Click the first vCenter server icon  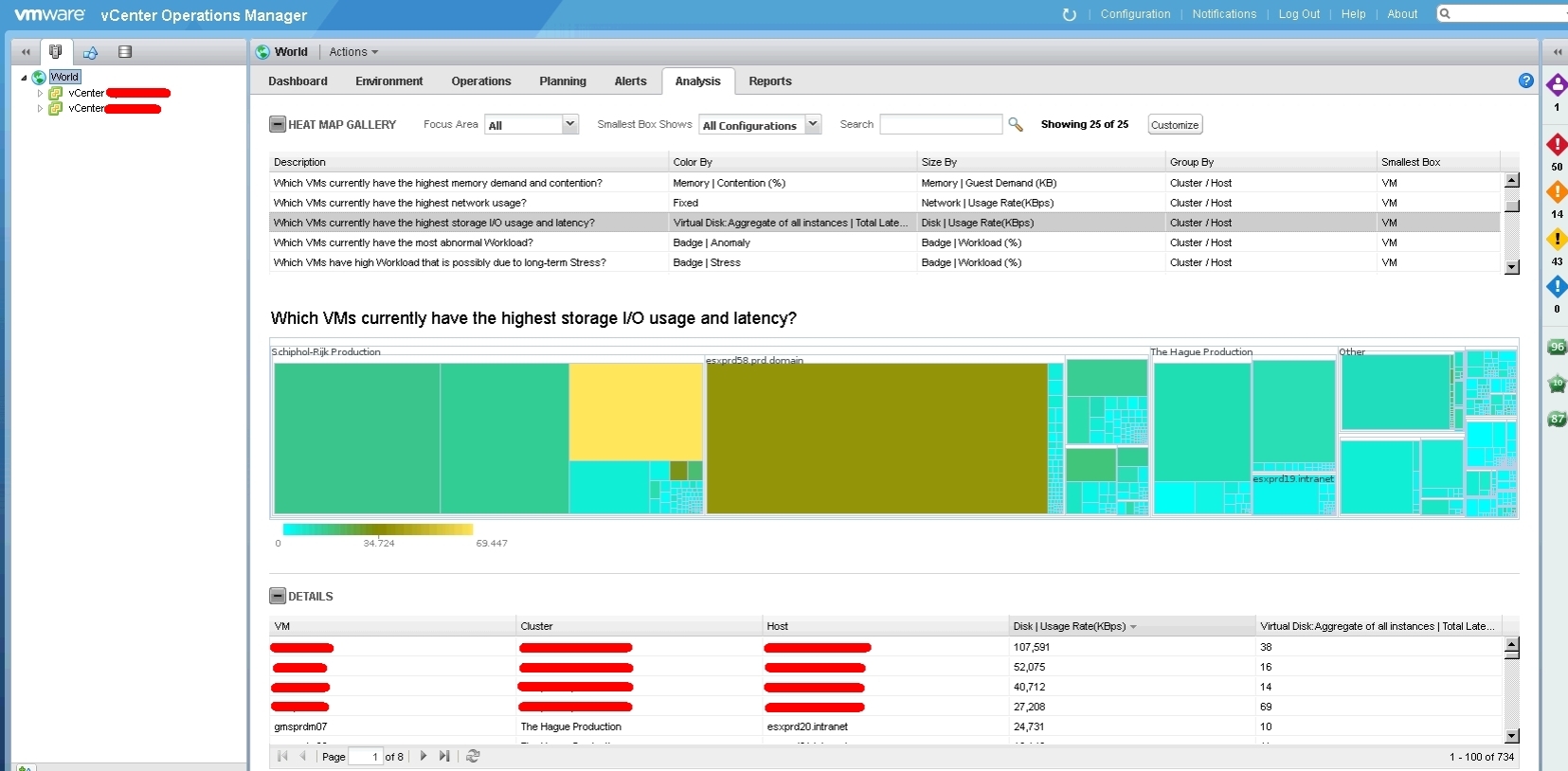click(x=56, y=93)
